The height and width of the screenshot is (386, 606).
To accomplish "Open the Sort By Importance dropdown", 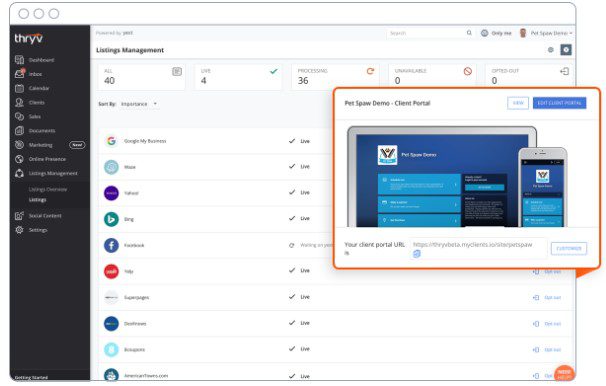I will [139, 104].
